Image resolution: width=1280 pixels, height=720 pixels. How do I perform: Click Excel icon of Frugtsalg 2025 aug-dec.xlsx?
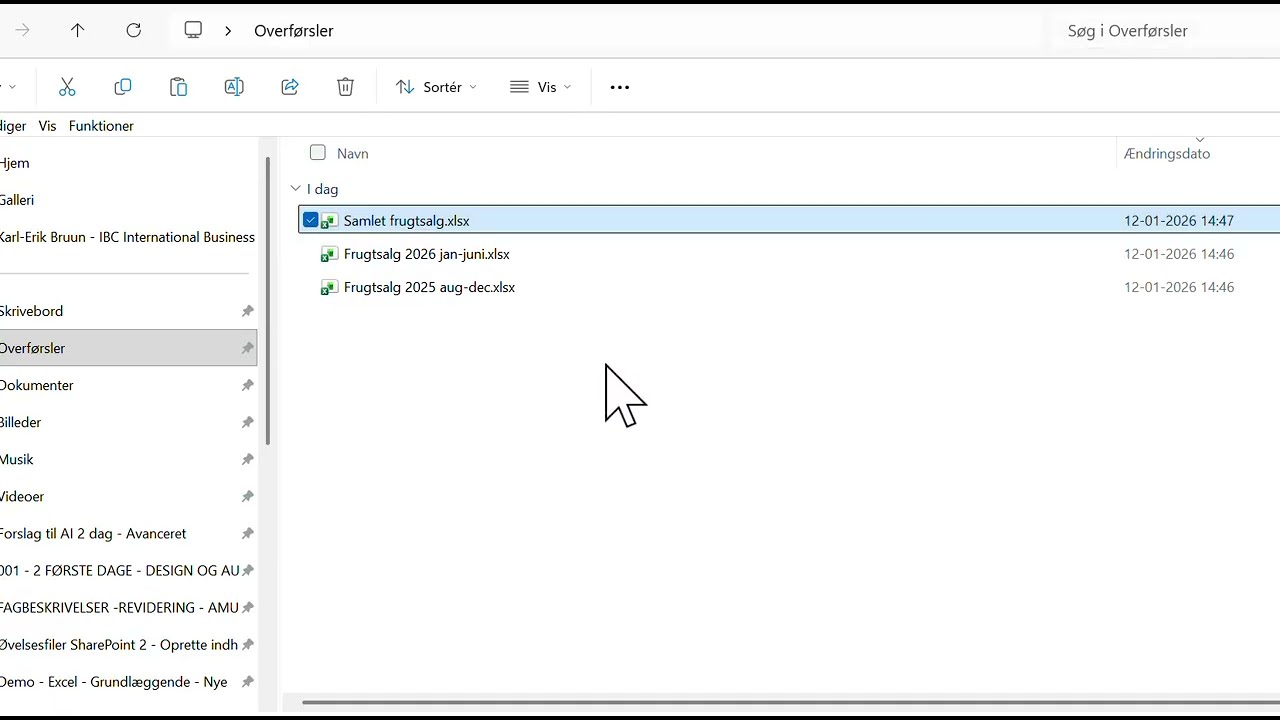pos(329,287)
